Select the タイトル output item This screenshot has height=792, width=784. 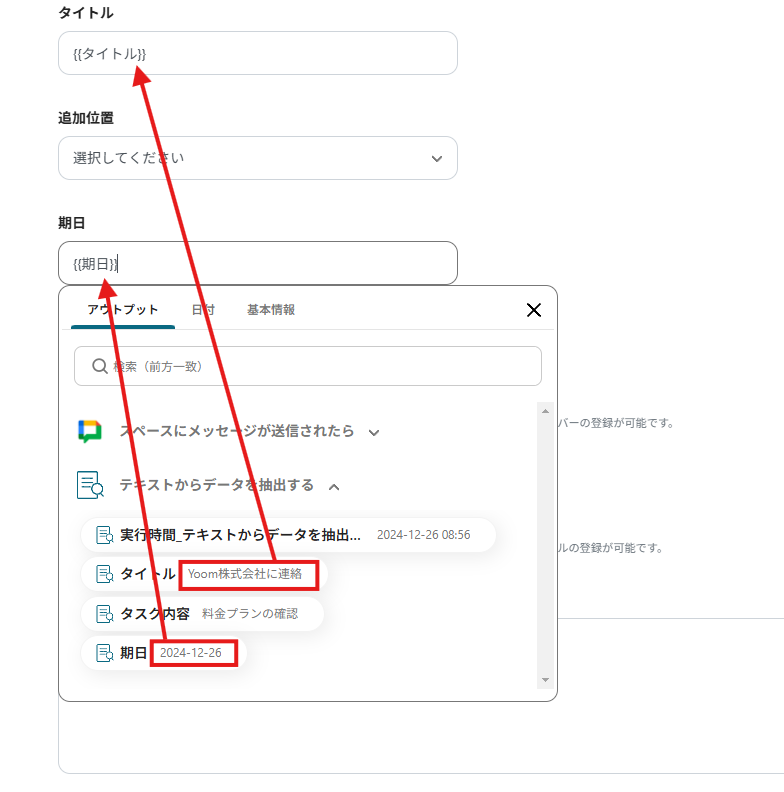point(205,574)
